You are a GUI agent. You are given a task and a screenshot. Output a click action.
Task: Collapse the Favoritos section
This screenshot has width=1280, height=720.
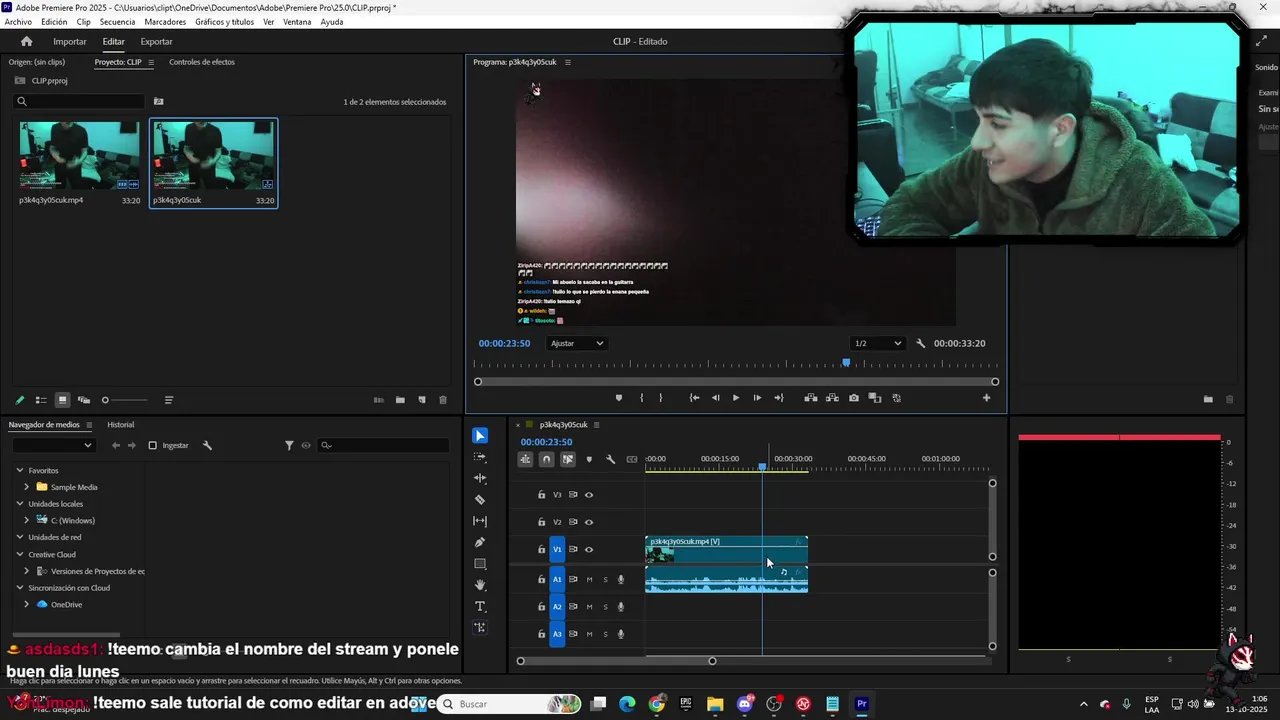[19, 470]
